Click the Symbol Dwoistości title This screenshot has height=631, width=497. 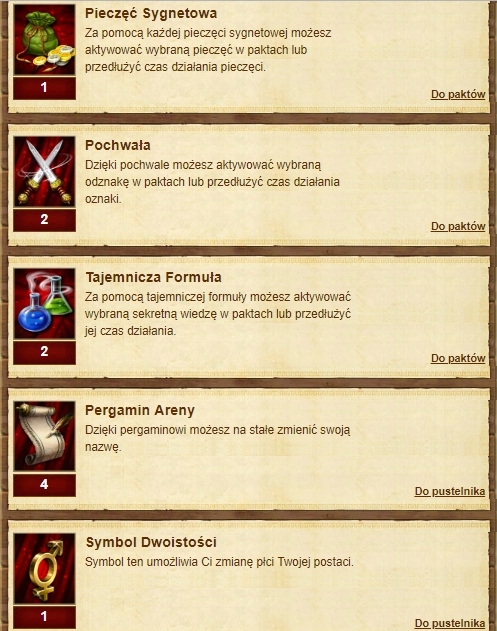pos(151,542)
